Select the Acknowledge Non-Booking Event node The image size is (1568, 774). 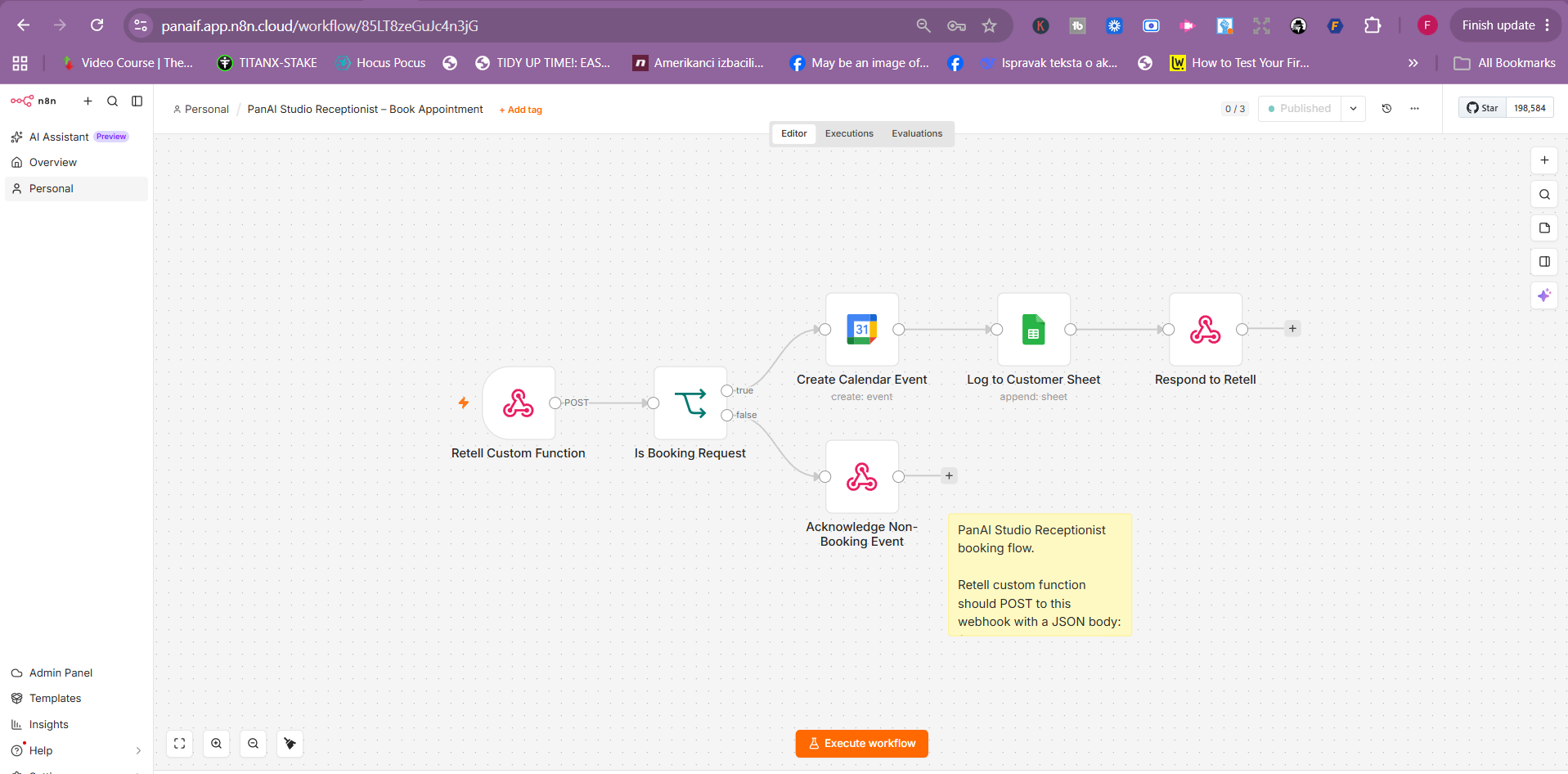[862, 476]
